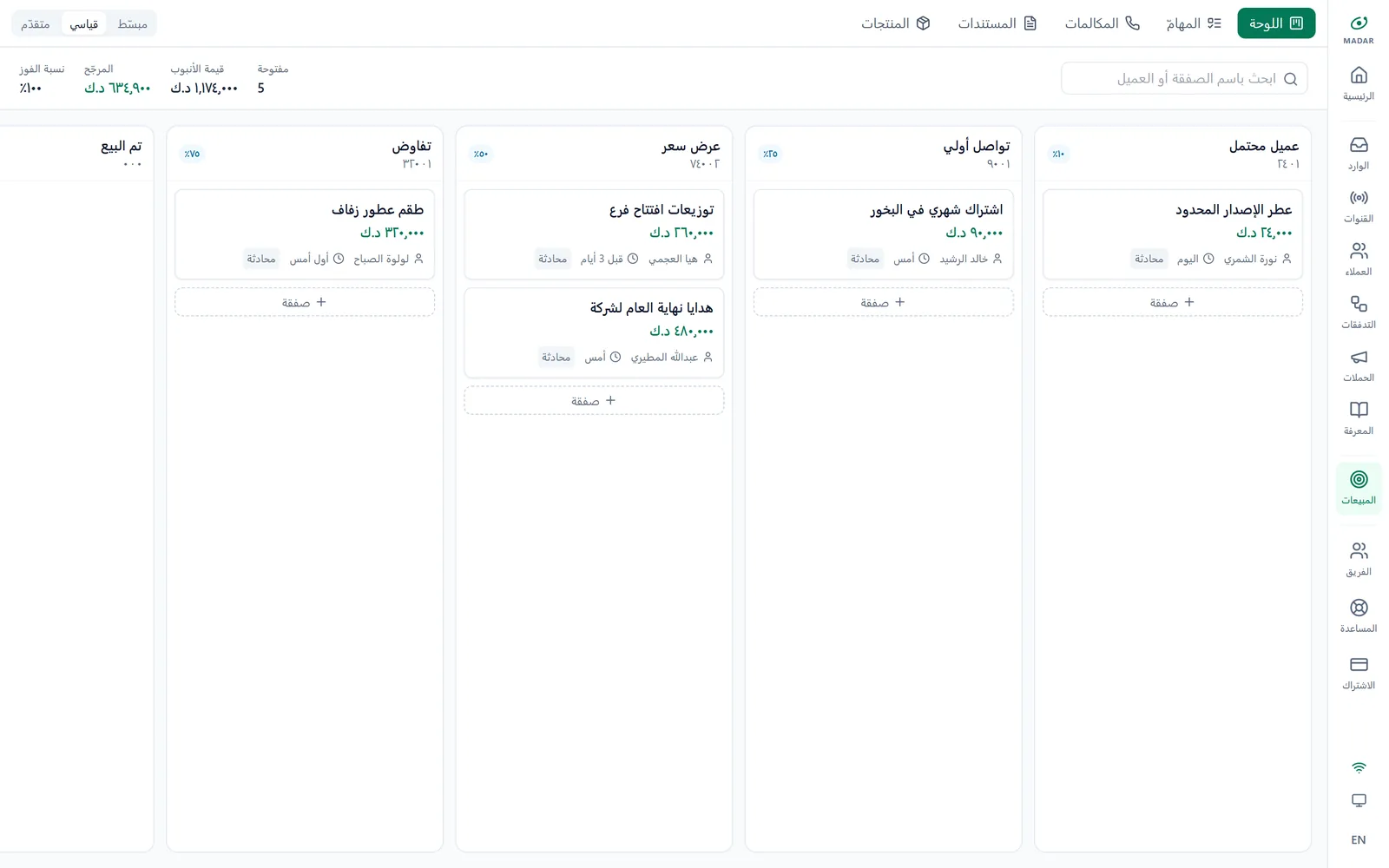Click column header تواصل أولي
The height and width of the screenshot is (868, 1389).
click(x=977, y=146)
